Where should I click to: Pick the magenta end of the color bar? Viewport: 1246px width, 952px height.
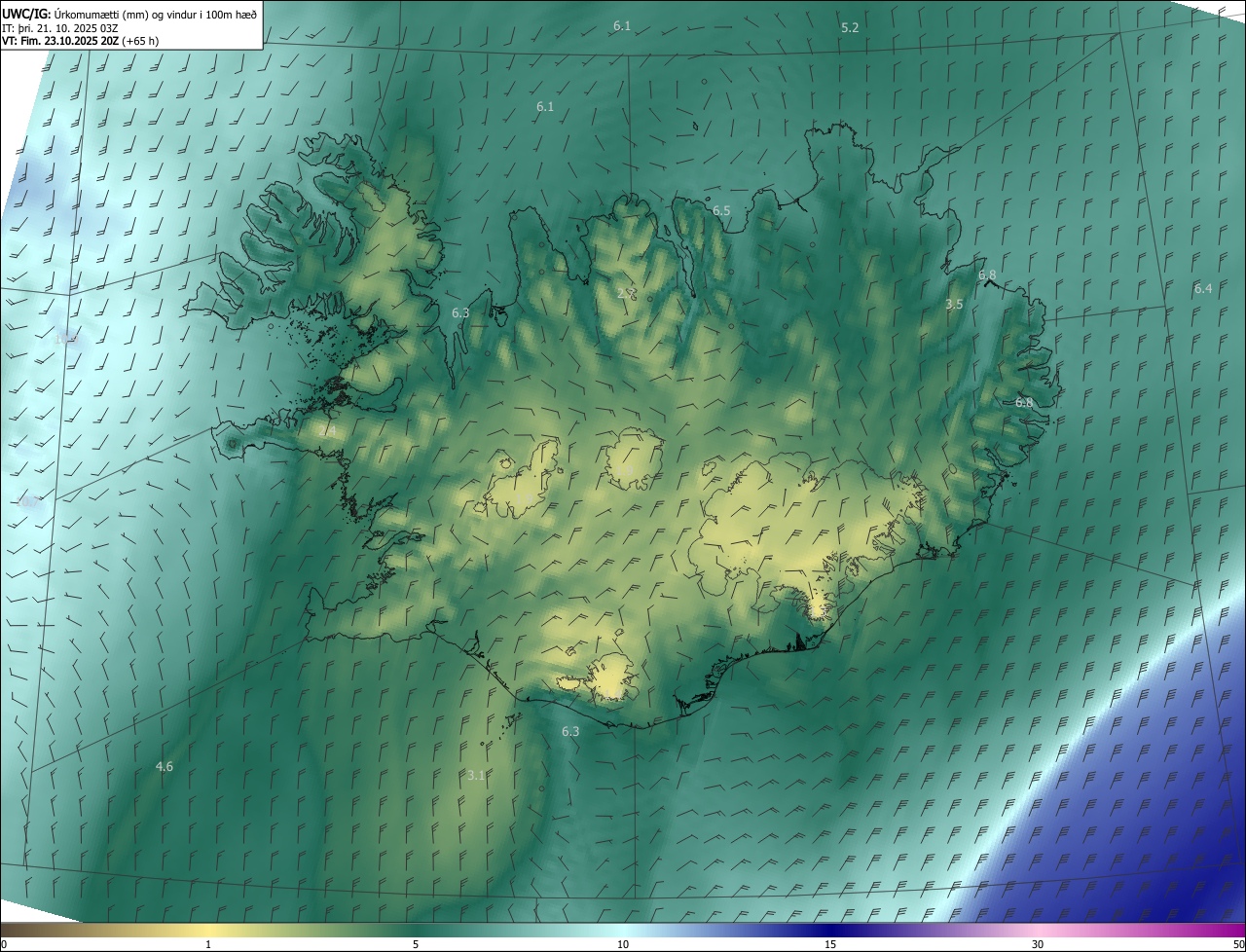point(1228,930)
